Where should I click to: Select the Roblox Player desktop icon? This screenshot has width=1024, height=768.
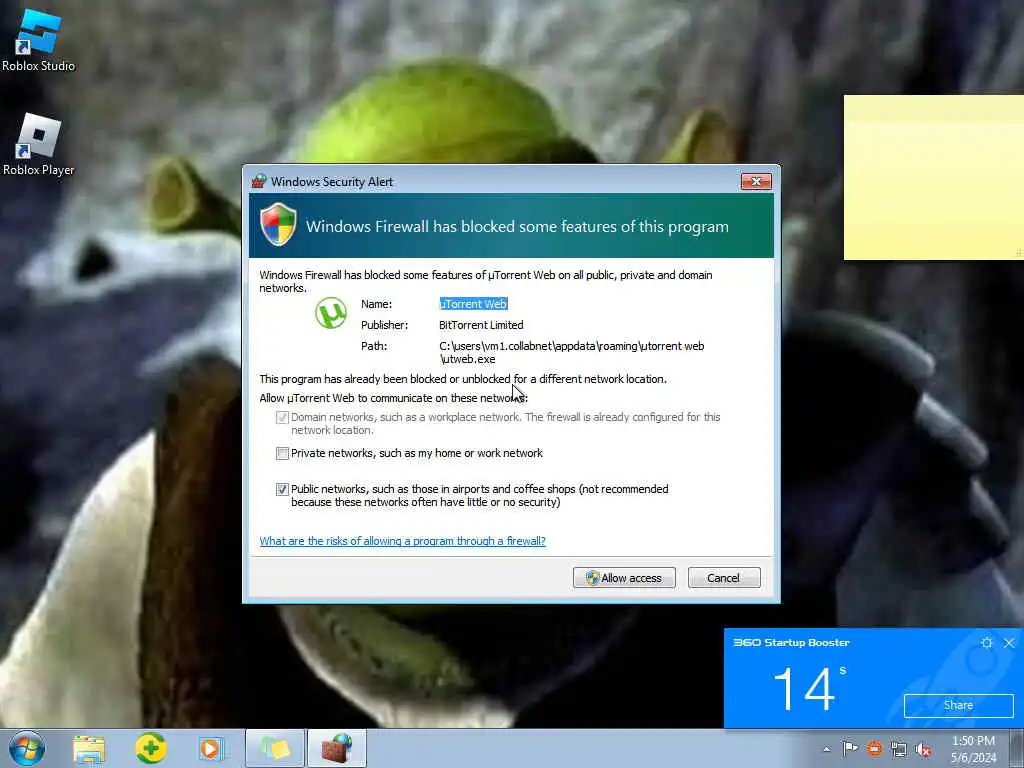click(39, 144)
